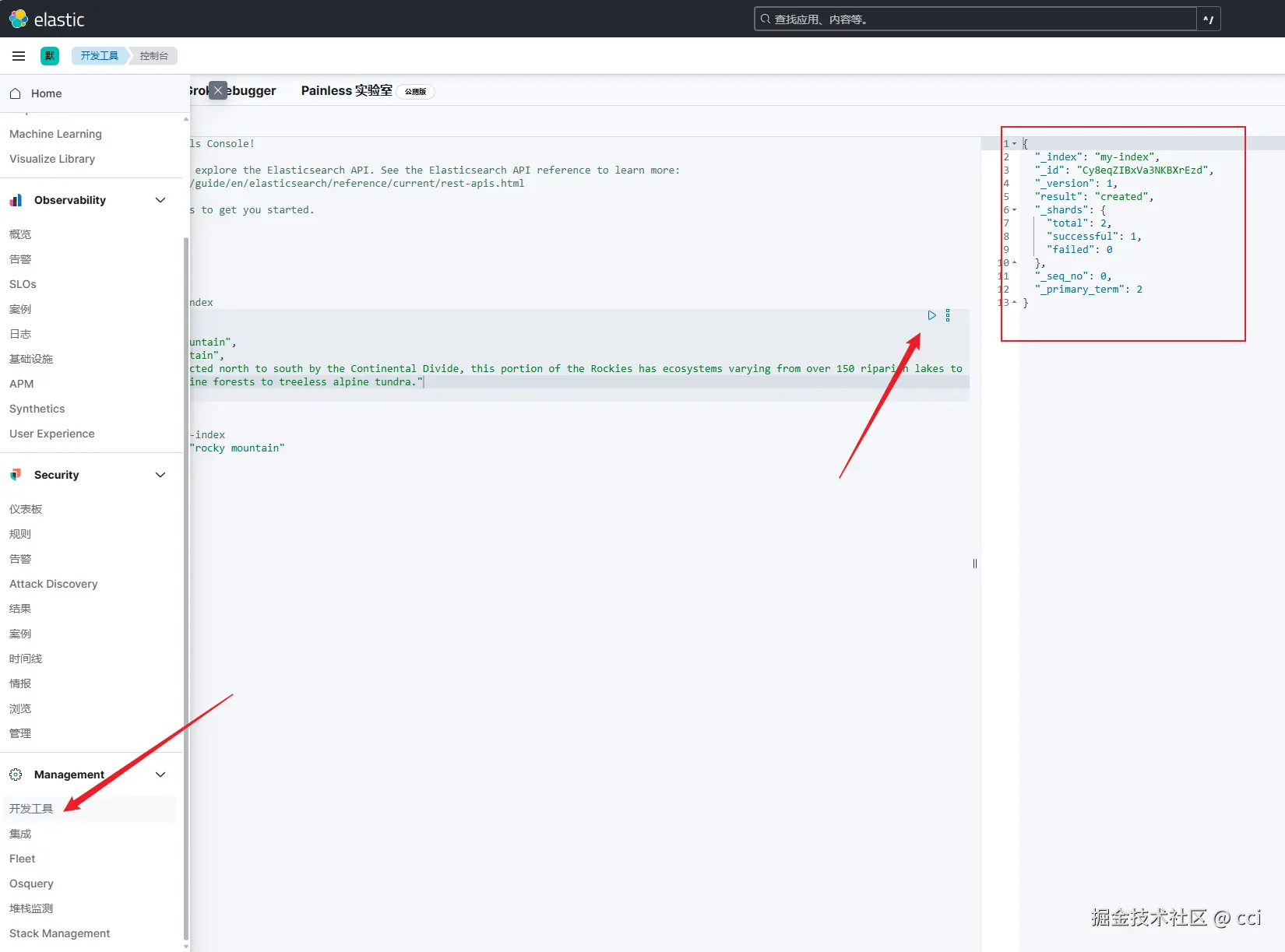The width and height of the screenshot is (1285, 952).
Task: Open Observability 告警
Action: pyautogui.click(x=20, y=259)
